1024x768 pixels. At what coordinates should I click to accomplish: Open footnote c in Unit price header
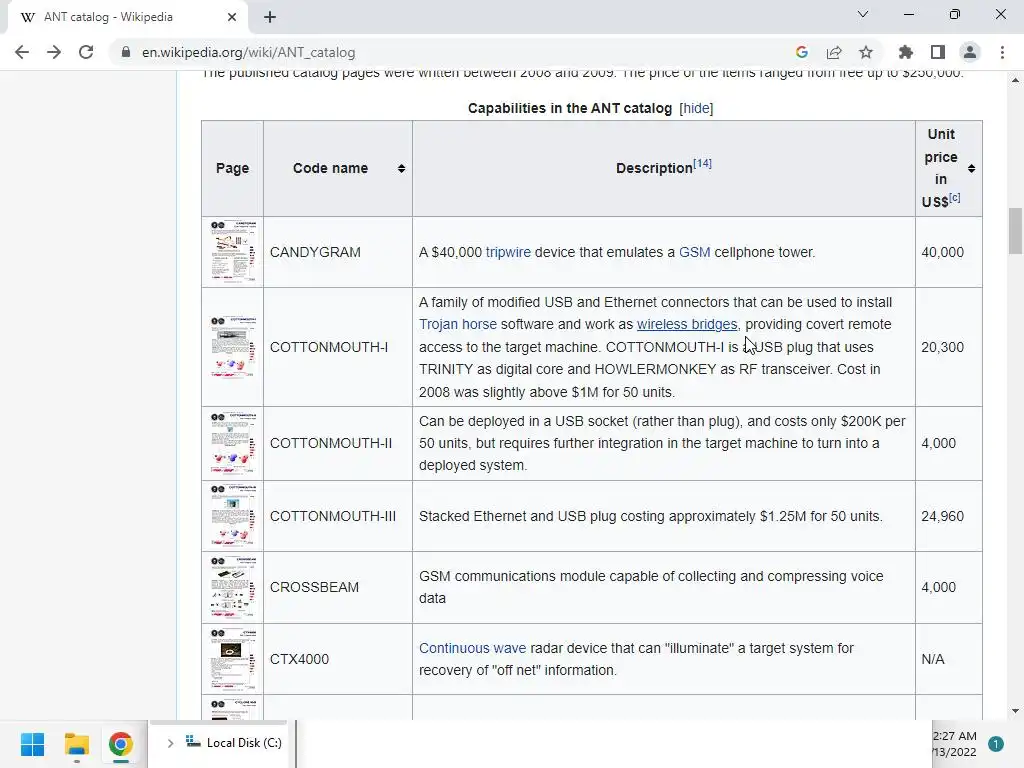(955, 197)
